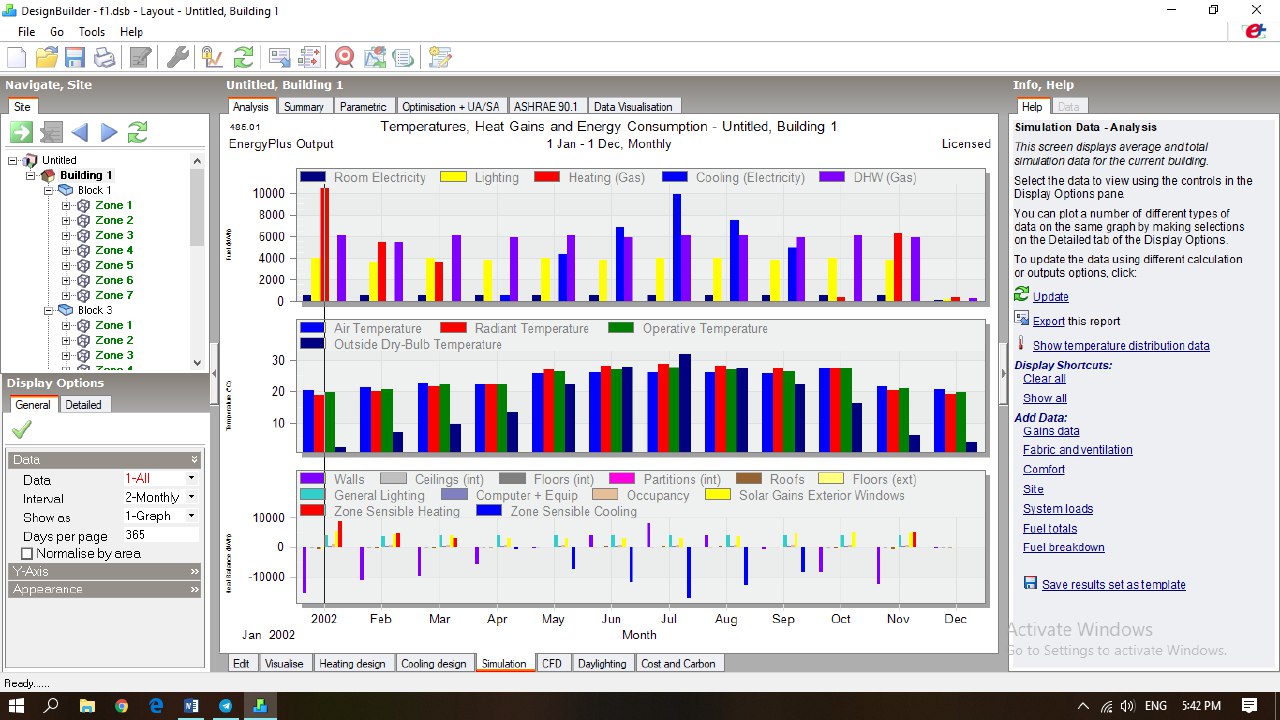The width and height of the screenshot is (1280, 720).
Task: Click the Fuel breakdown link
Action: tap(1064, 548)
